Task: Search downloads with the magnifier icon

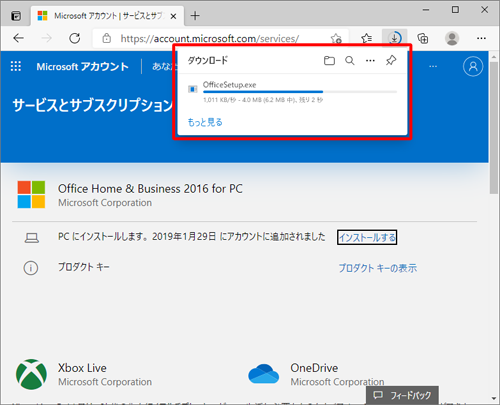Action: tap(350, 61)
